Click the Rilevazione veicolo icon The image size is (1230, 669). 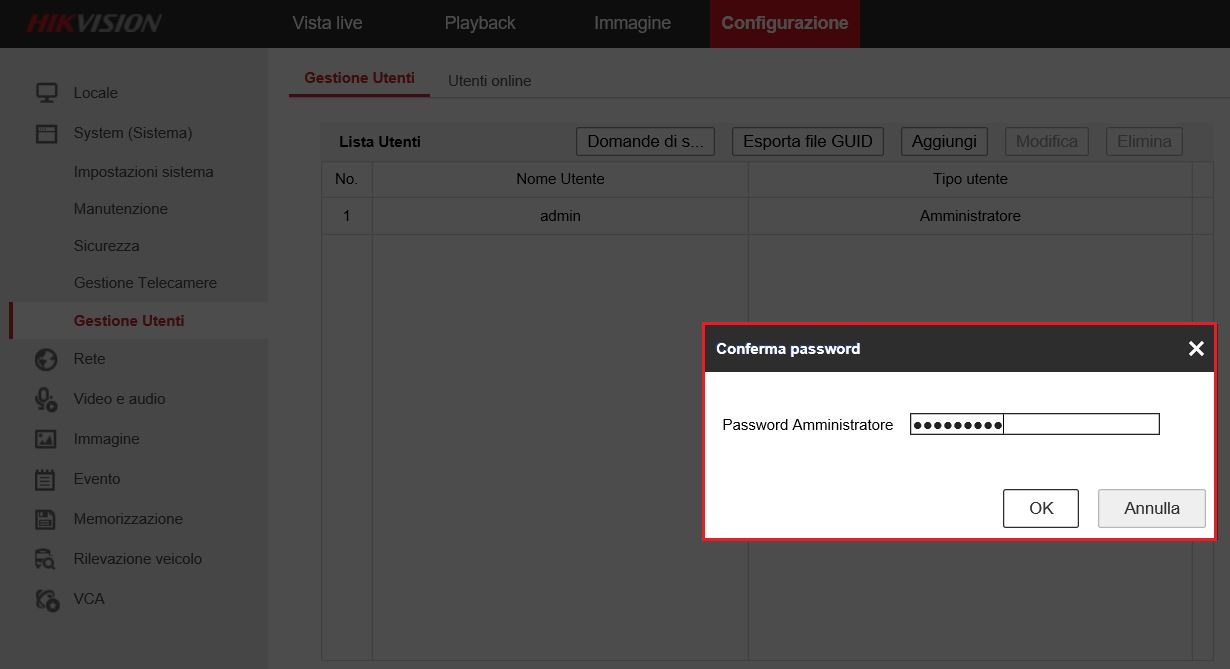point(46,559)
